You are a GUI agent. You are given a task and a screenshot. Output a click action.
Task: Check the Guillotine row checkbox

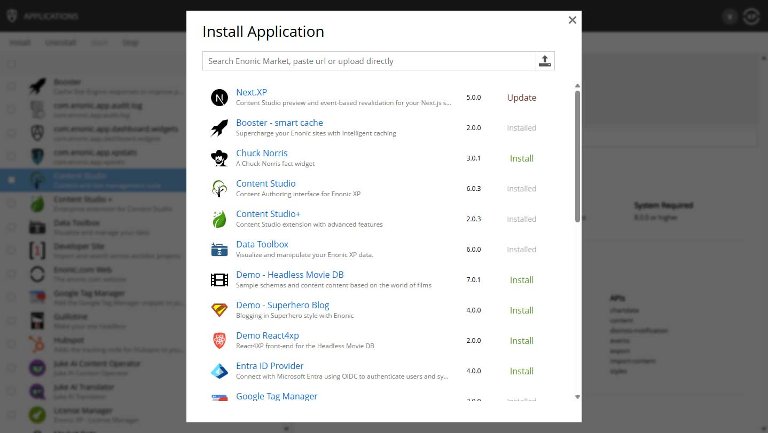pos(12,320)
